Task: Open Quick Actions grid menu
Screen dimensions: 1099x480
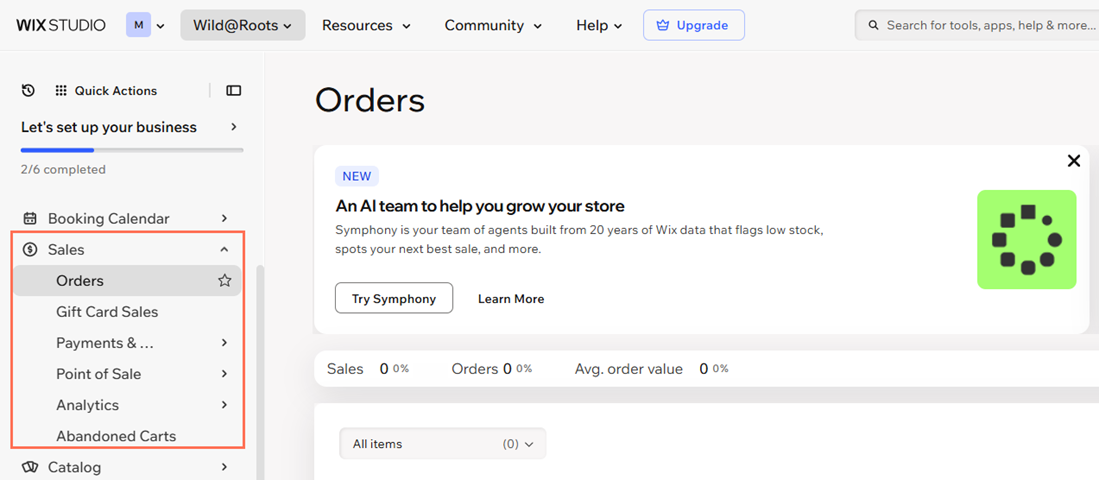Action: (x=106, y=90)
